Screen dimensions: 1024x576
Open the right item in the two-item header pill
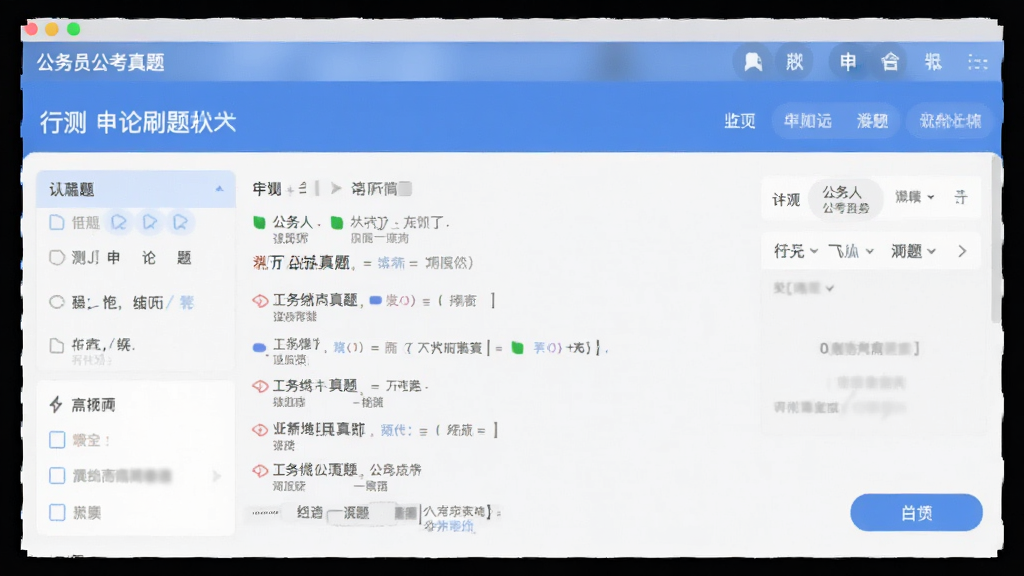click(x=872, y=121)
